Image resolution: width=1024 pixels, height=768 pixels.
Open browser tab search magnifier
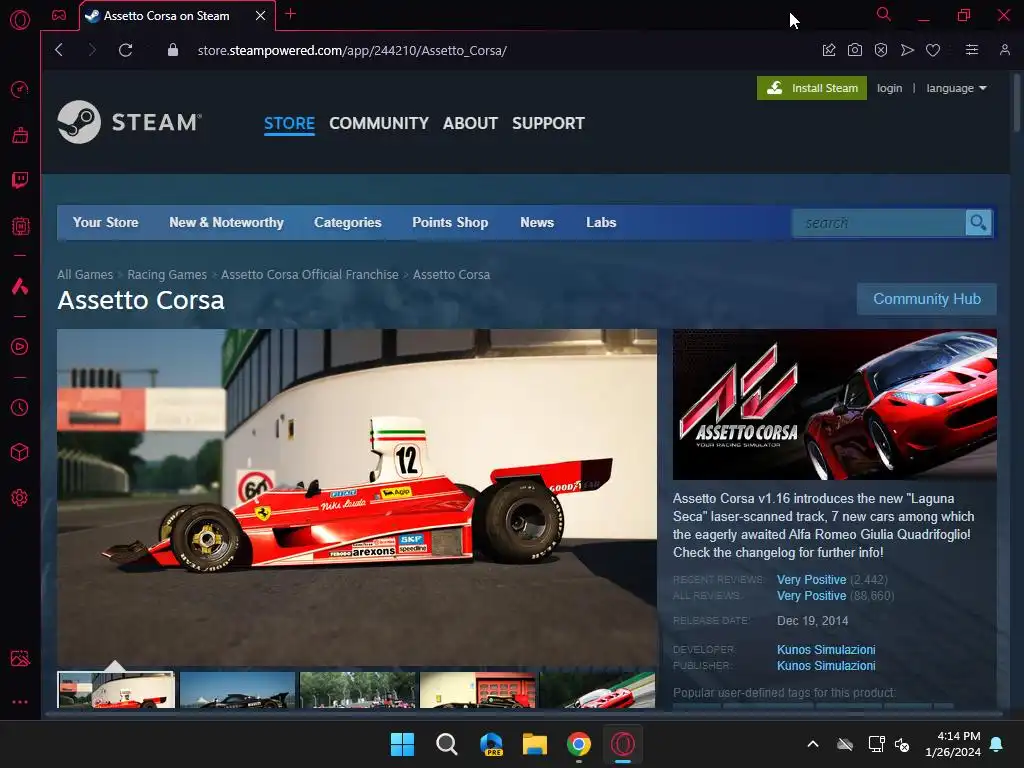tap(884, 14)
